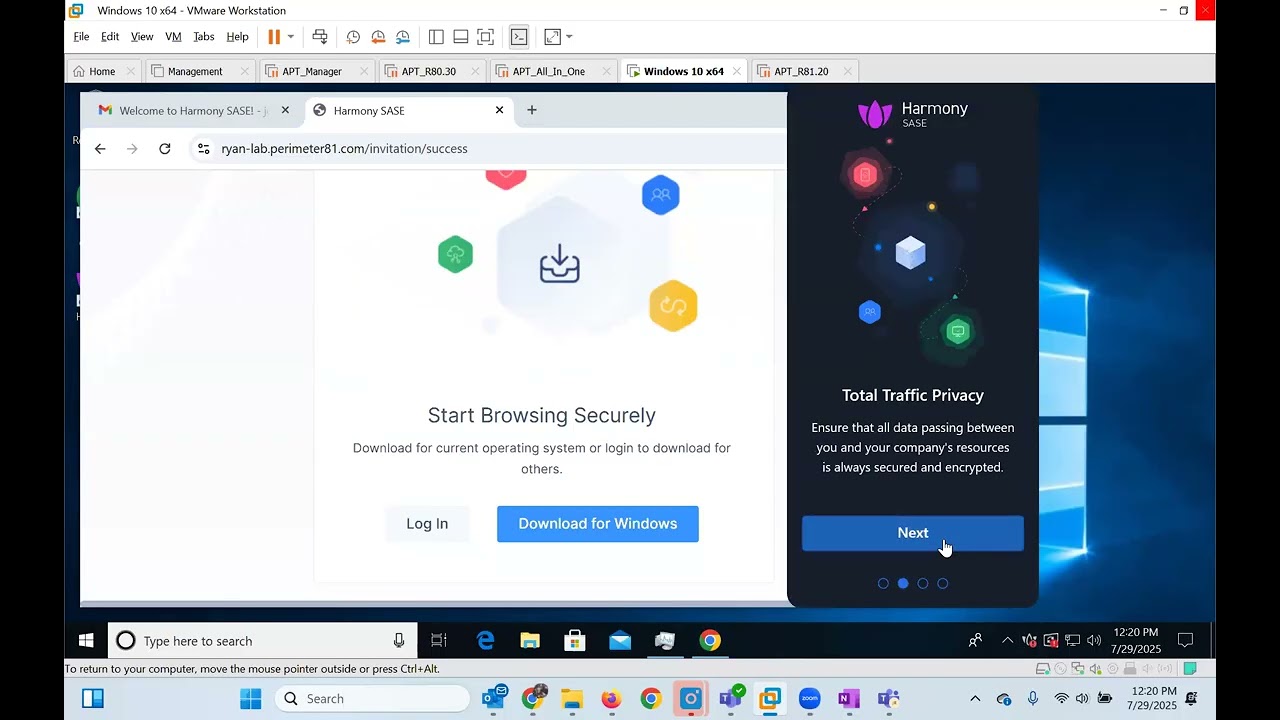Go back in the Chrome browser
The width and height of the screenshot is (1280, 720).
point(100,149)
